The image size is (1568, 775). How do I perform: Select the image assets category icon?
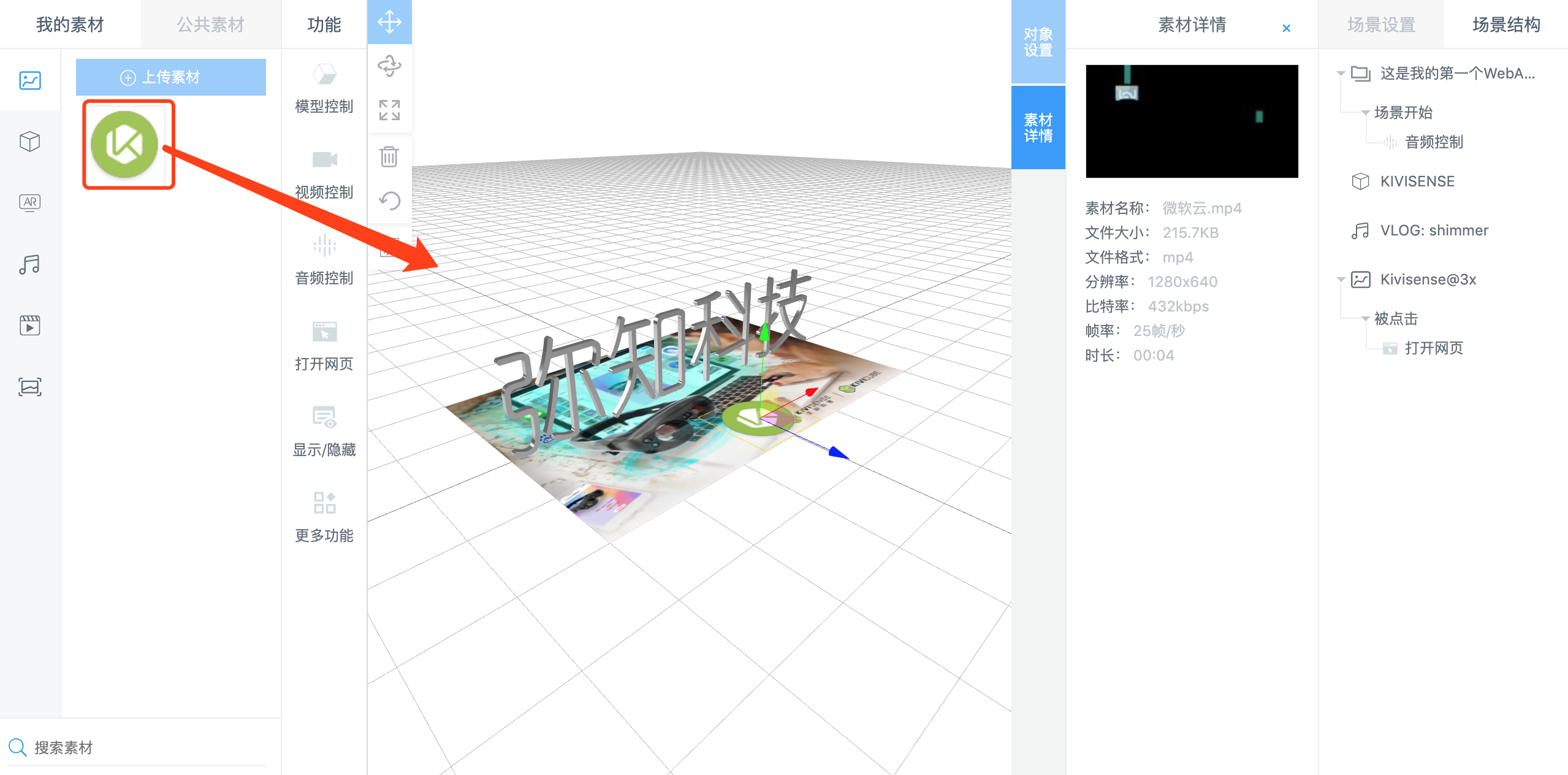point(29,80)
